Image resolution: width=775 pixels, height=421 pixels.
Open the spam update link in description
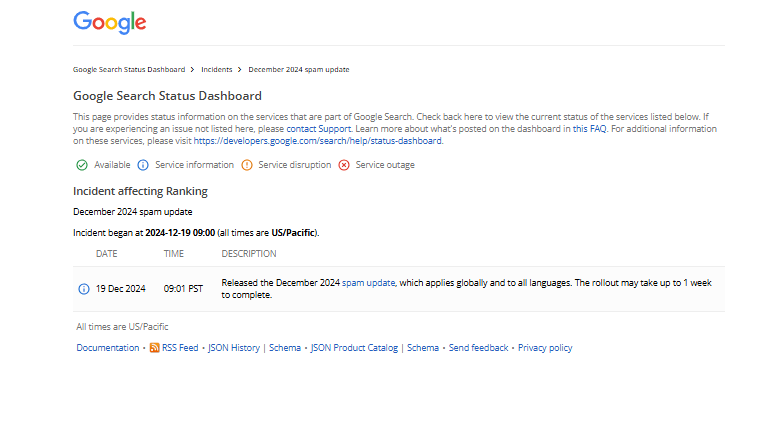coord(368,283)
